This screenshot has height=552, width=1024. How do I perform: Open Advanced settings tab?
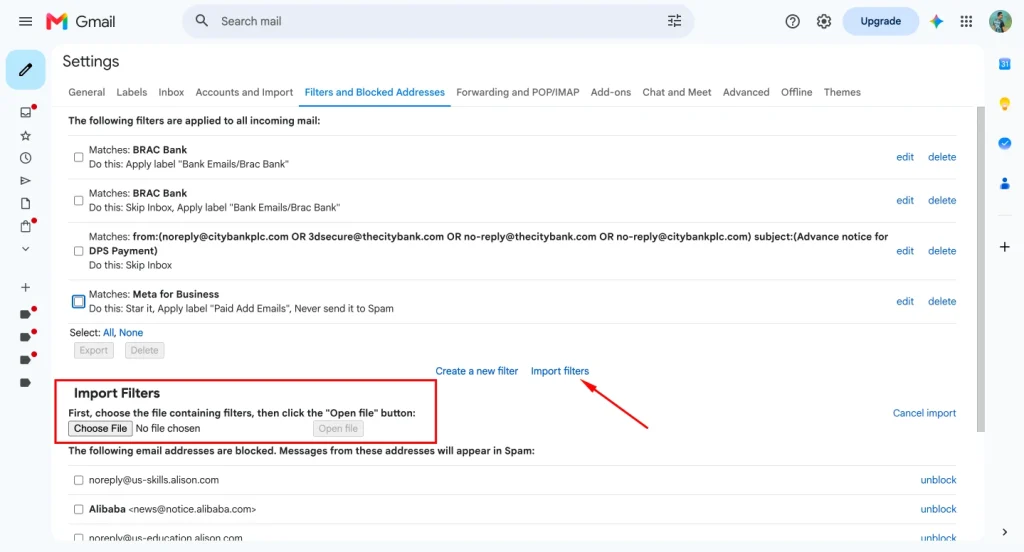point(746,92)
